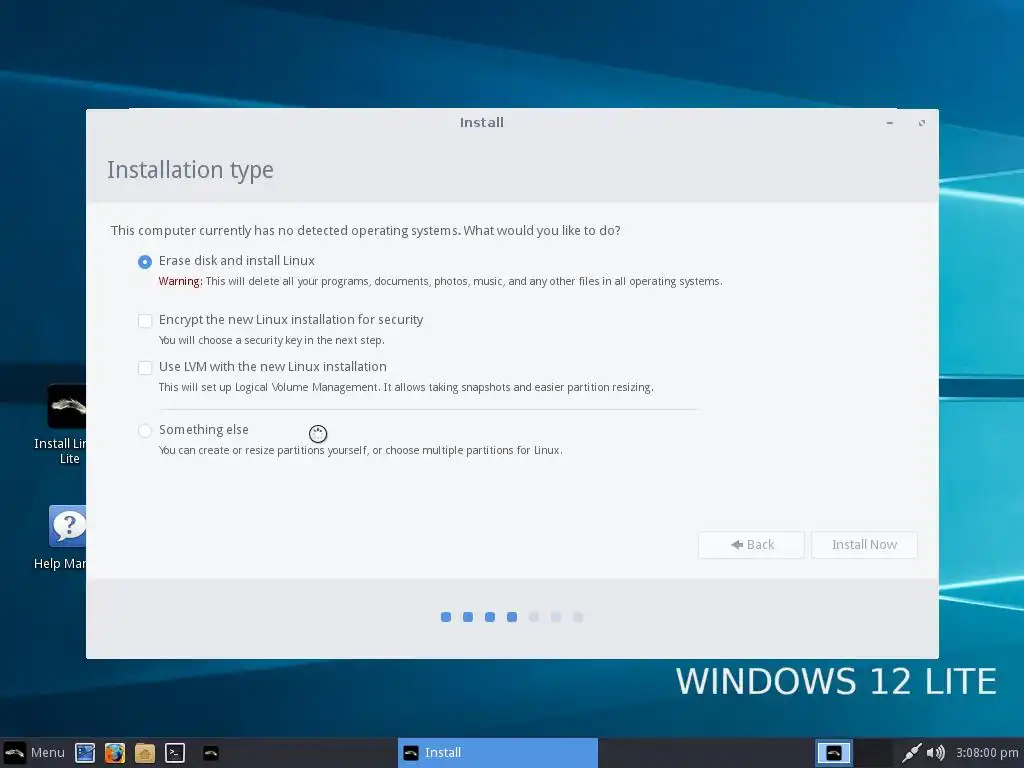Select the first workspace in the pager

(x=834, y=753)
